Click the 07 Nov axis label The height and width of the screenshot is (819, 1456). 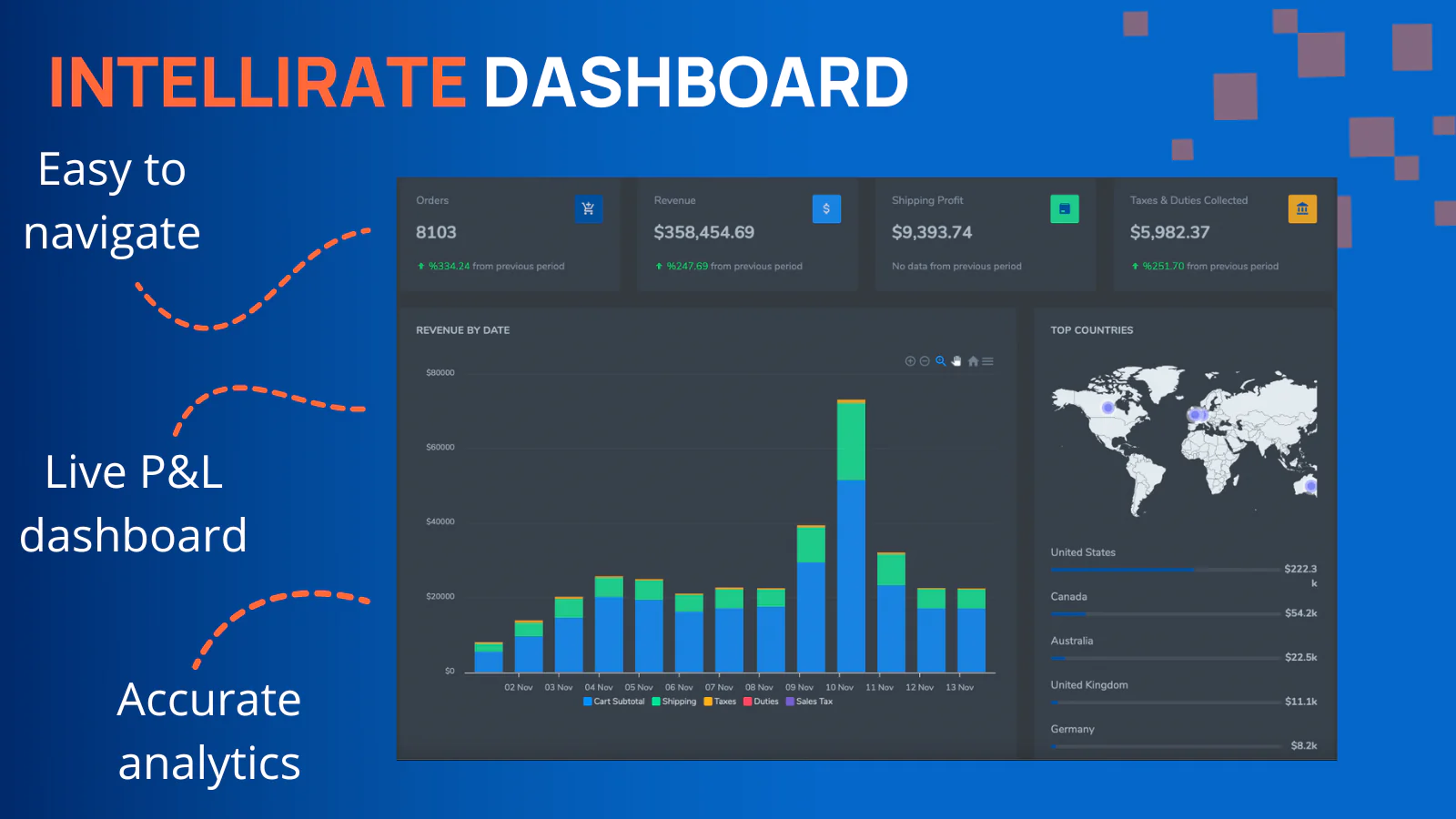[x=719, y=688]
